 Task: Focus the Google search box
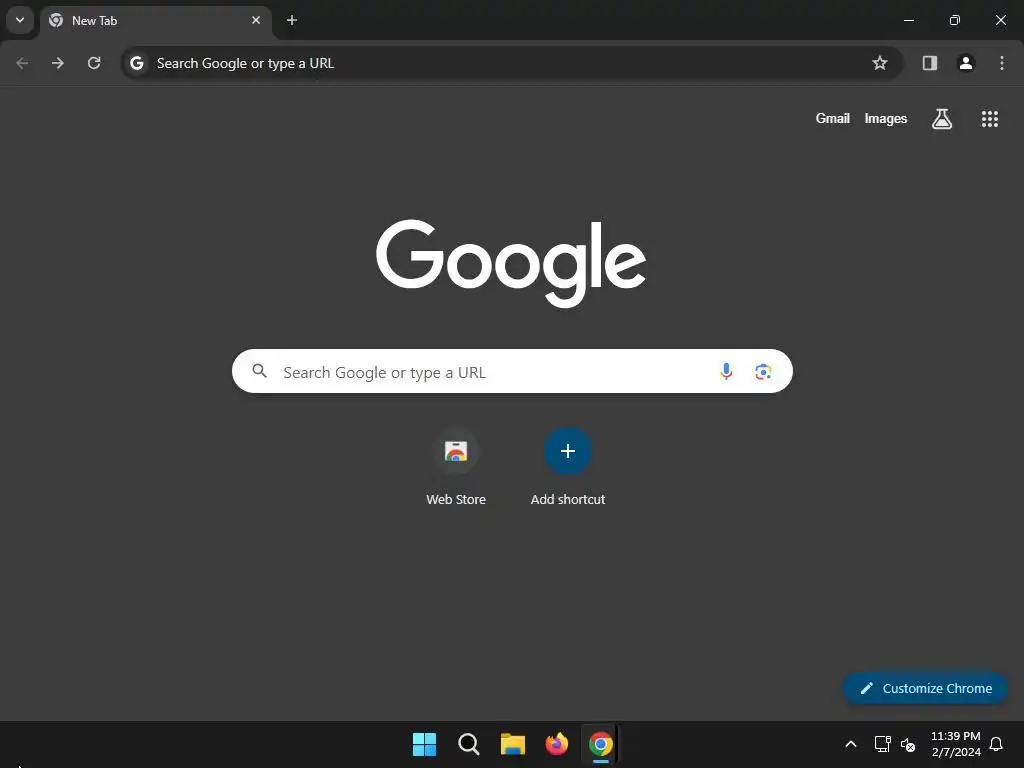click(x=512, y=372)
